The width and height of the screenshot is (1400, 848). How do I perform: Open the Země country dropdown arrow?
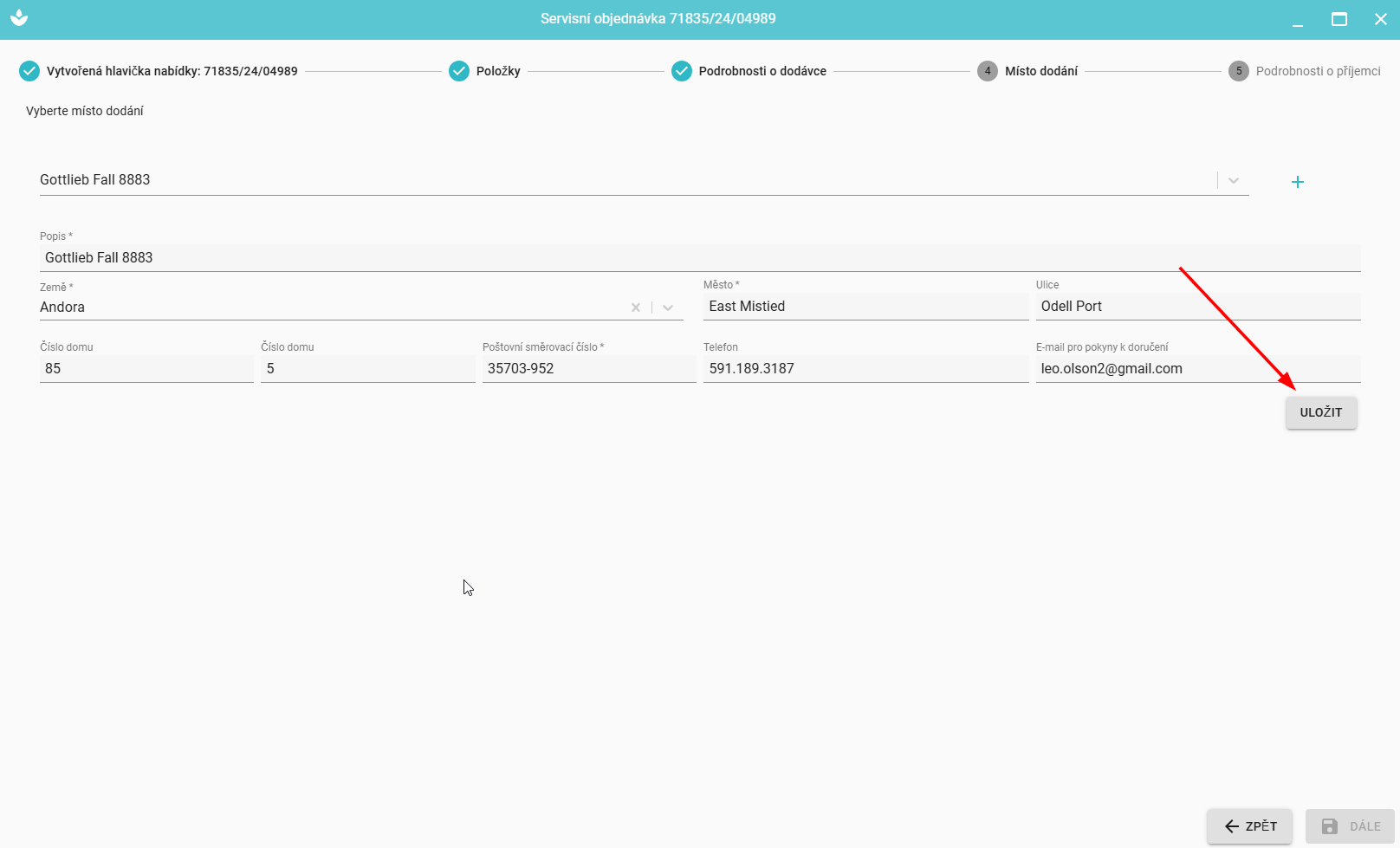(x=668, y=307)
